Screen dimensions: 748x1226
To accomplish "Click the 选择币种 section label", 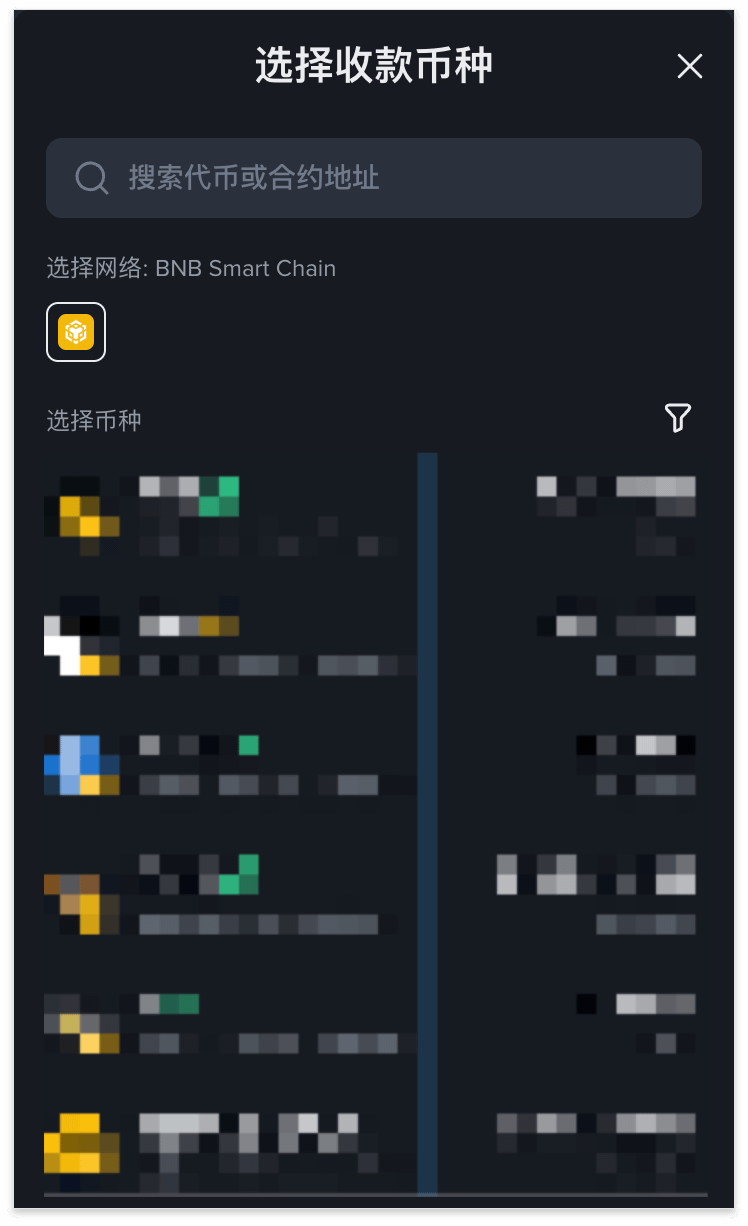I will (94, 420).
